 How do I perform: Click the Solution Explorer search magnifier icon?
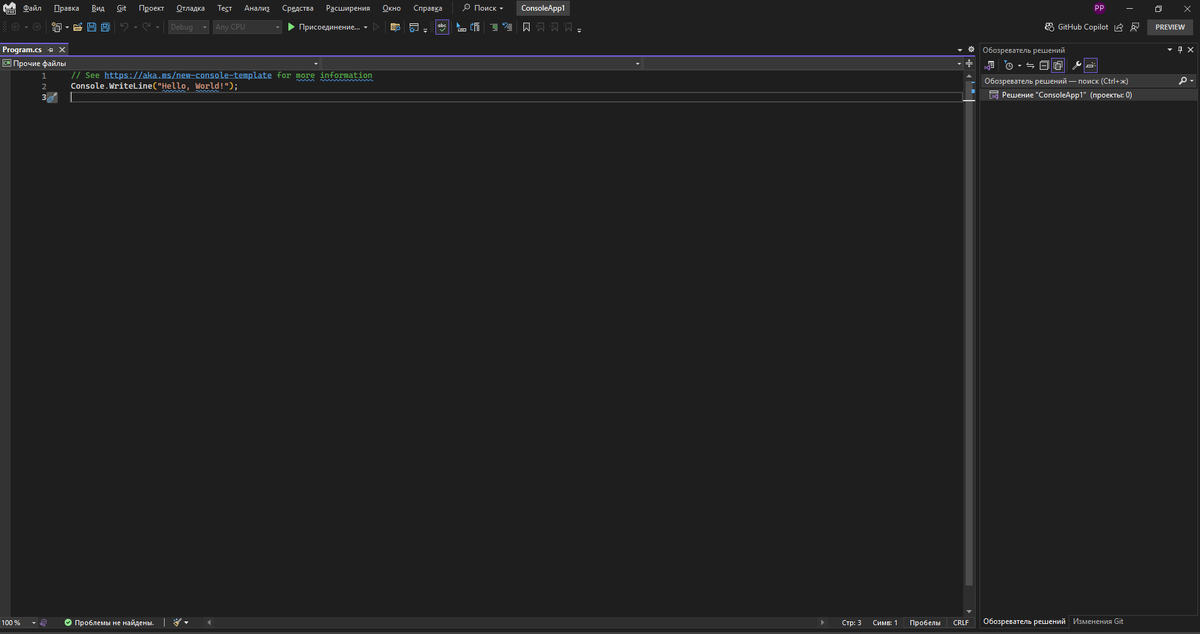(1182, 81)
